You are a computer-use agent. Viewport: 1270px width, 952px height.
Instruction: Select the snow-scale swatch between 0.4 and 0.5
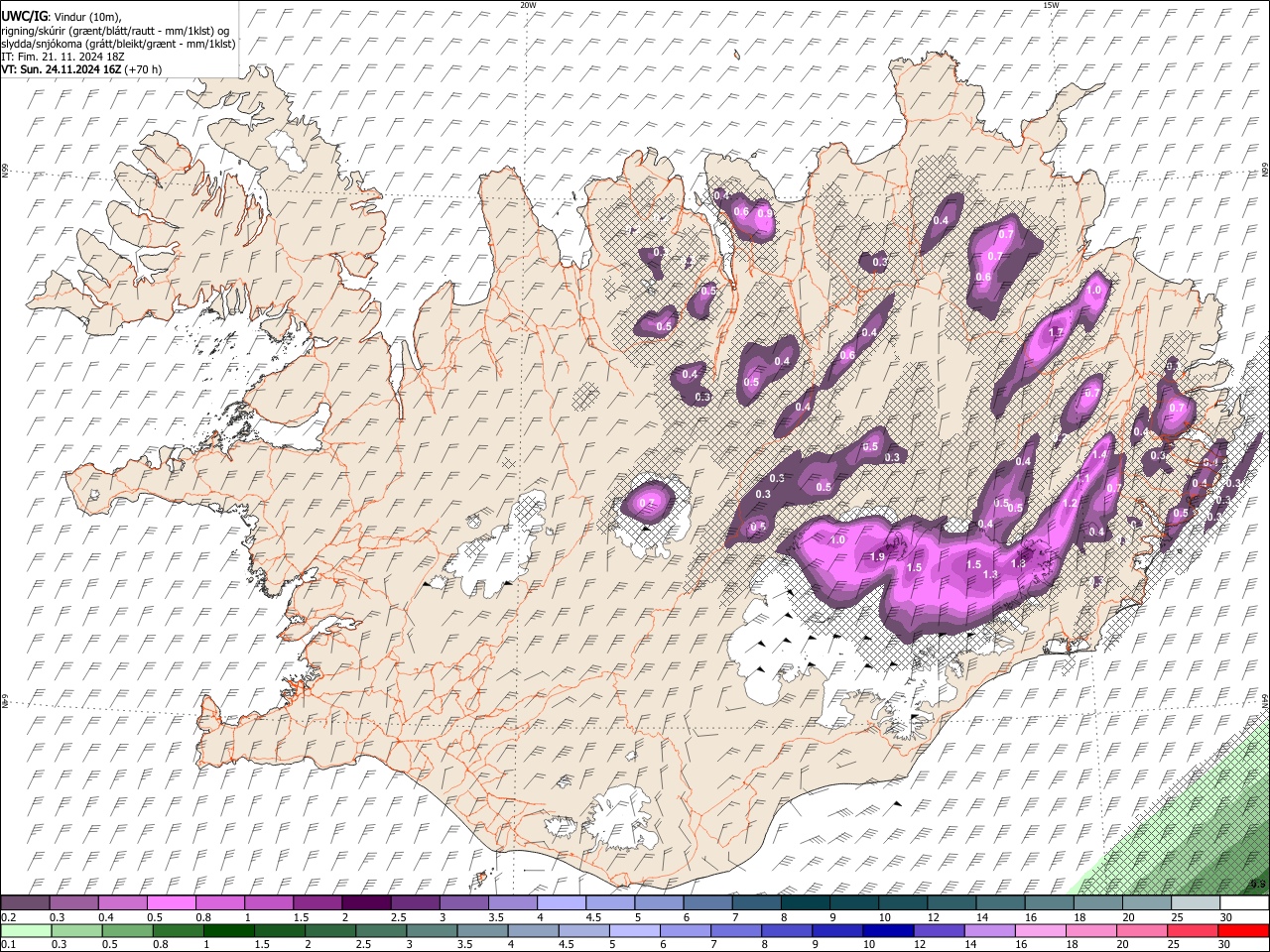point(123,903)
